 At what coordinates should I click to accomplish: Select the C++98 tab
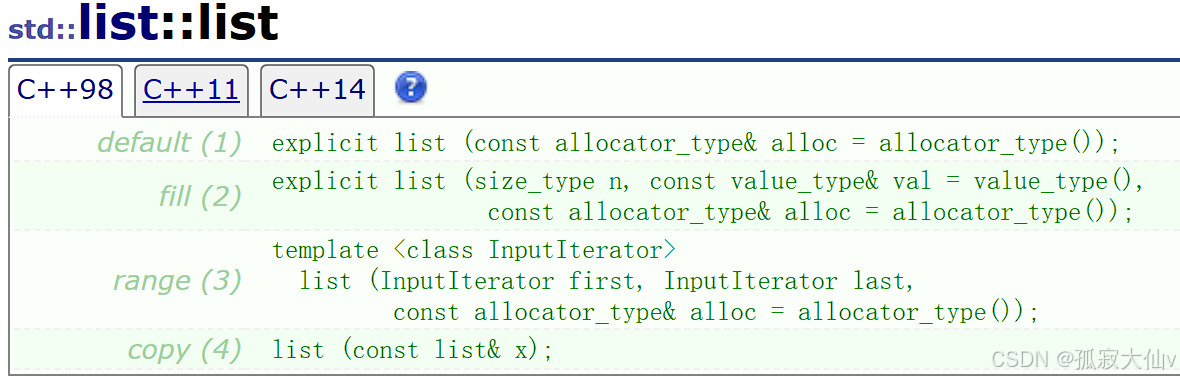[65, 90]
